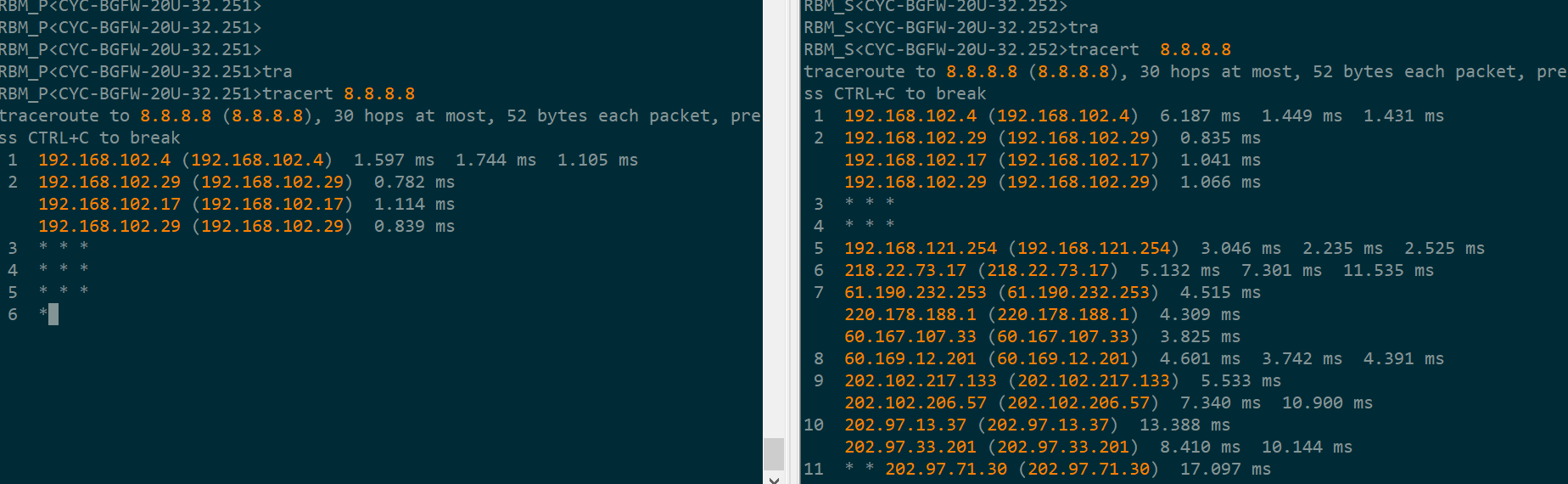
Task: Click the 202.102.206.57 address line
Action: click(915, 403)
